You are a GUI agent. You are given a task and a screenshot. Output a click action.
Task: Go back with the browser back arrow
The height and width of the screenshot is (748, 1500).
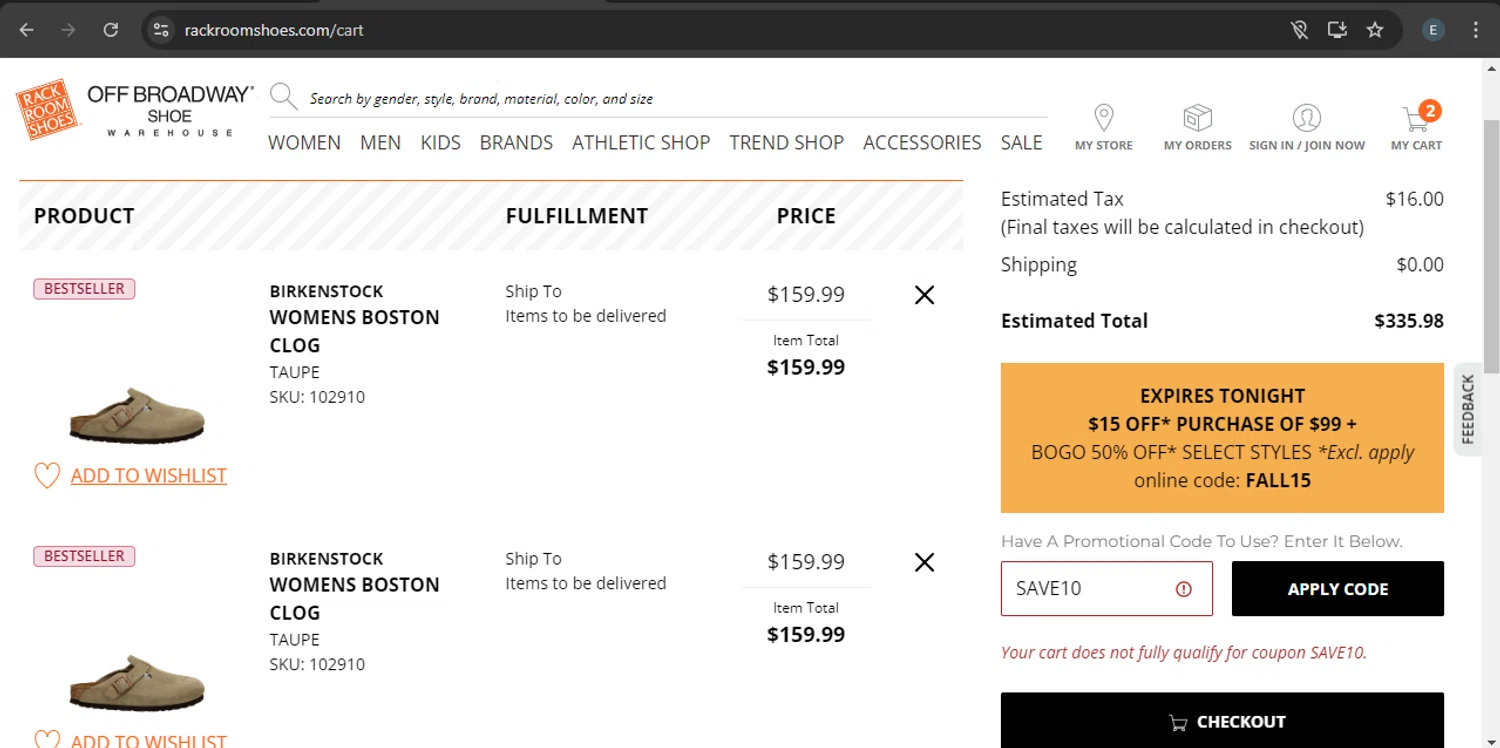27,30
